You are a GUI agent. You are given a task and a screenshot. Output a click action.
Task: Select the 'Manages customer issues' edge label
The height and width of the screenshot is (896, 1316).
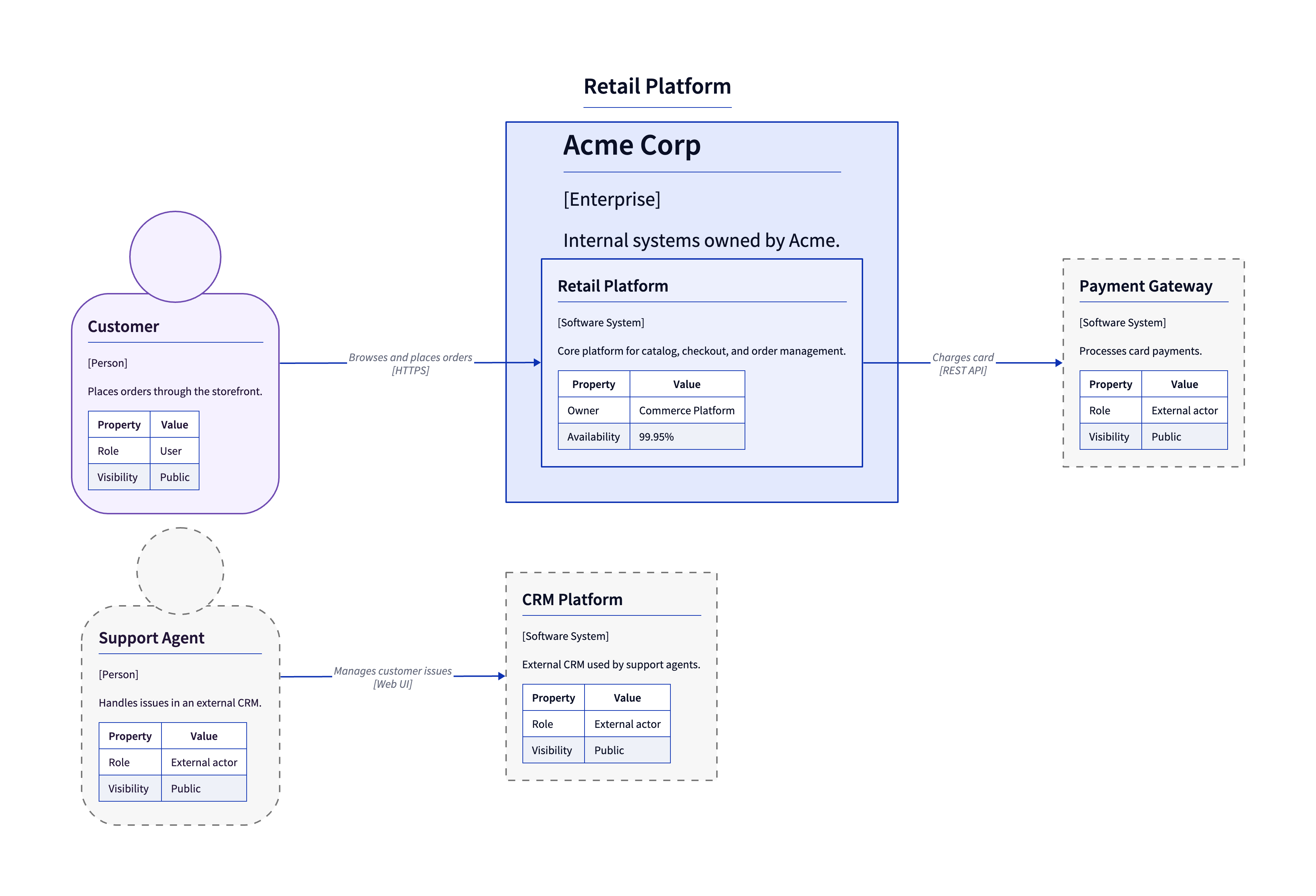click(393, 677)
